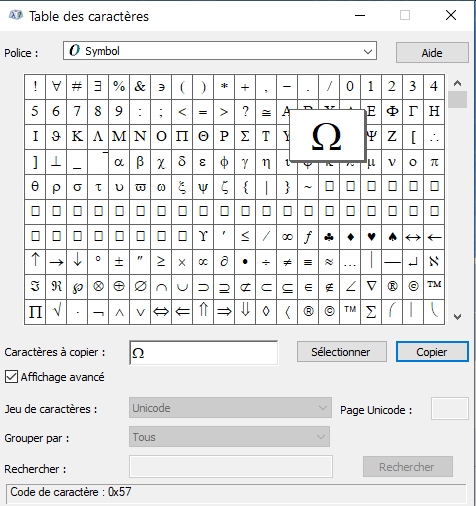Open the Aide help button
This screenshot has height=506, width=476.
pyautogui.click(x=432, y=53)
